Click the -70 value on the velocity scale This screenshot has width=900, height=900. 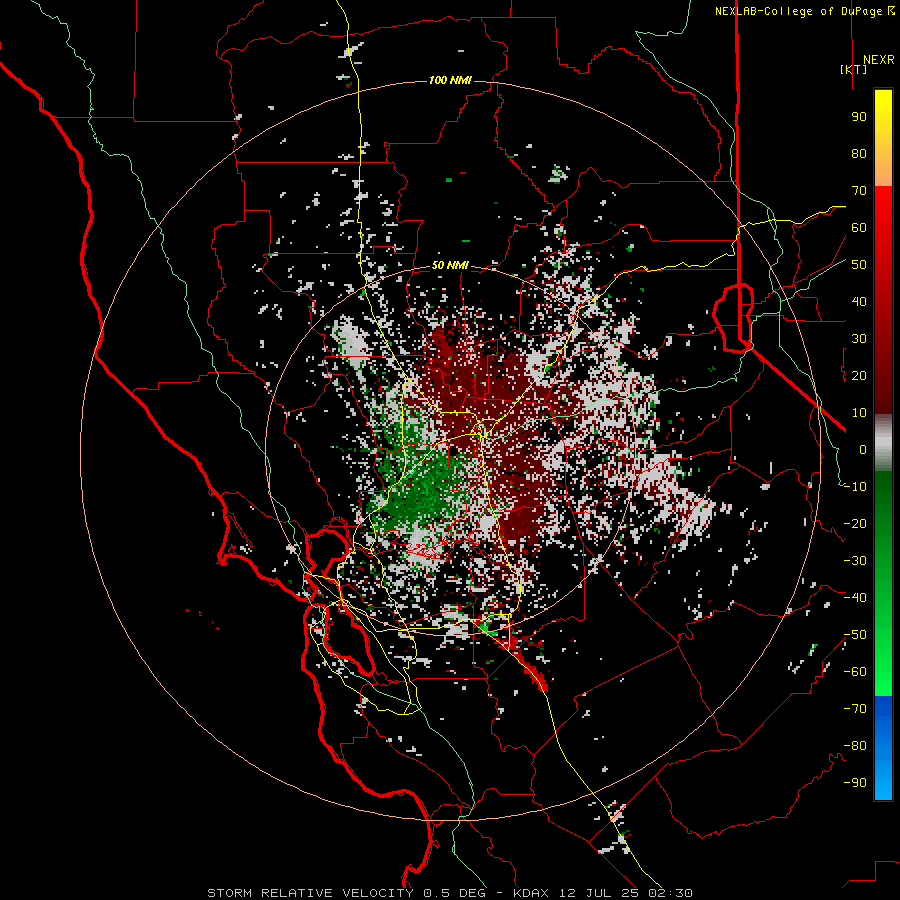(x=855, y=709)
